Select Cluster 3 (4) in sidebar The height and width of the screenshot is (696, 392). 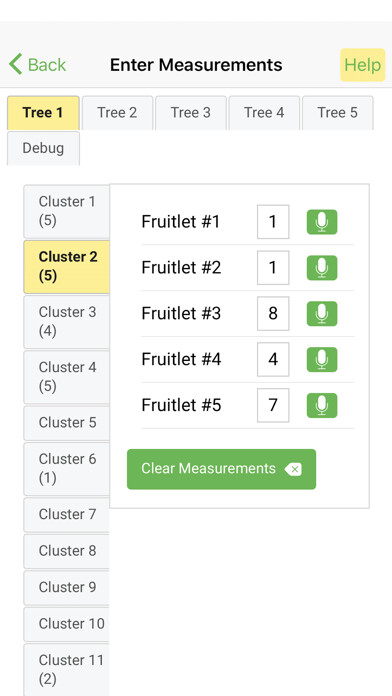coord(67,322)
